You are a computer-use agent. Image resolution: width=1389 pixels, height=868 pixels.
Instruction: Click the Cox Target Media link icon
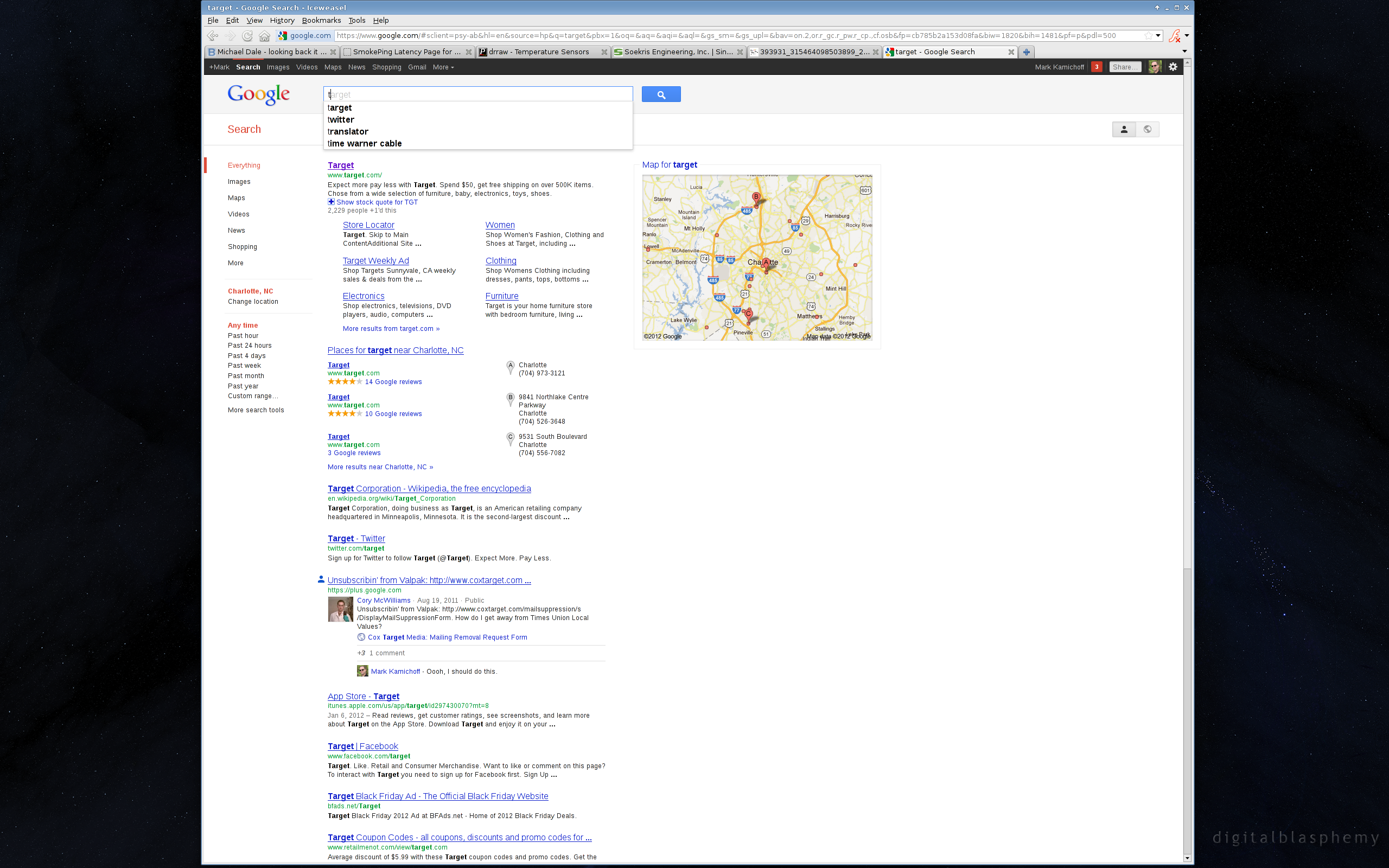(361, 637)
